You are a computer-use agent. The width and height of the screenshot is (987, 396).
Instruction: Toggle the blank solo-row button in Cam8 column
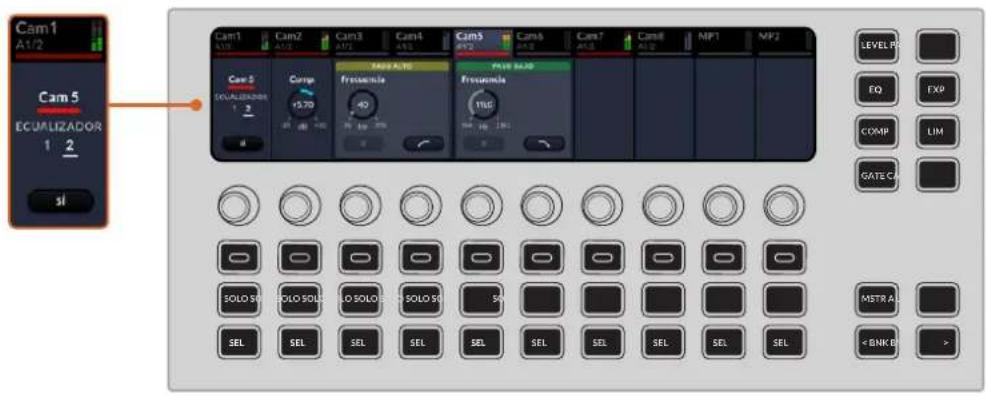point(662,300)
